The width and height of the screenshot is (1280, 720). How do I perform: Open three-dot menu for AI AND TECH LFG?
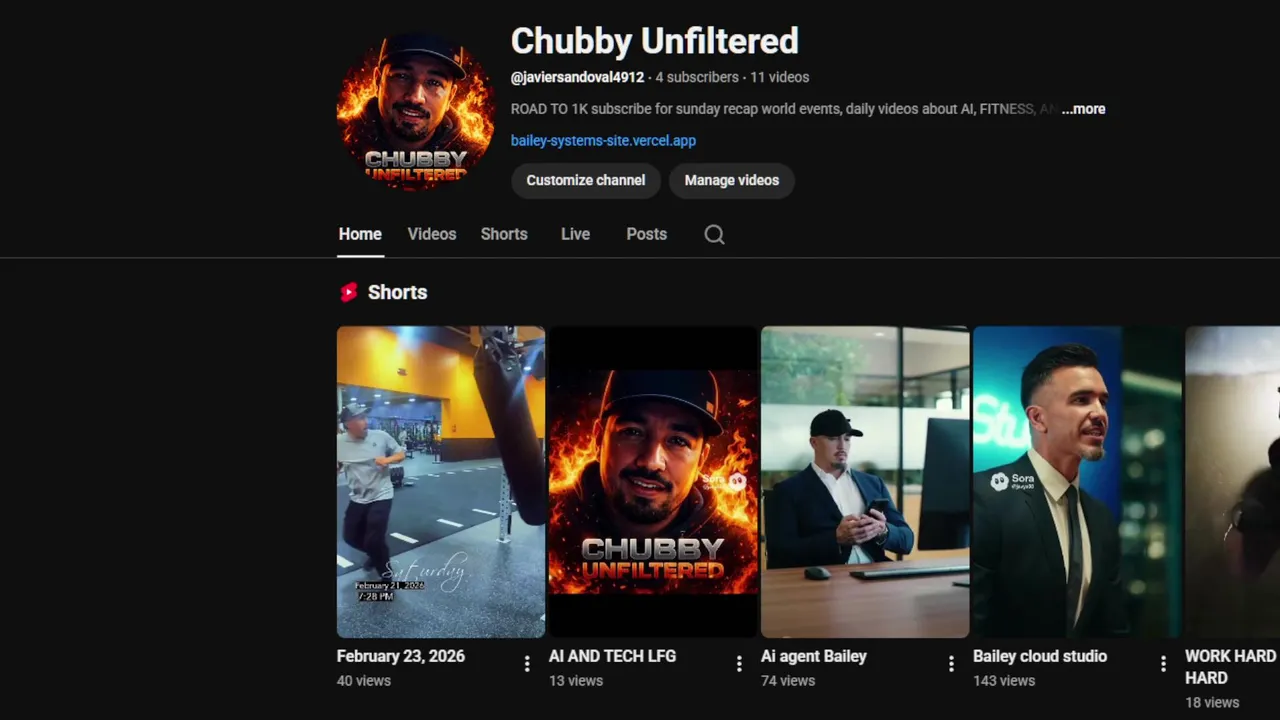[x=739, y=664]
